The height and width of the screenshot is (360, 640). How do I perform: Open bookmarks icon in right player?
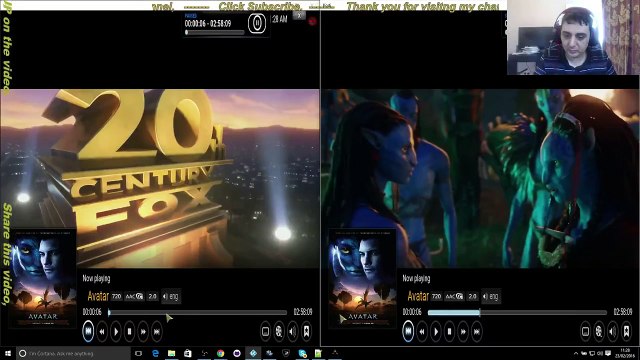[x=626, y=331]
